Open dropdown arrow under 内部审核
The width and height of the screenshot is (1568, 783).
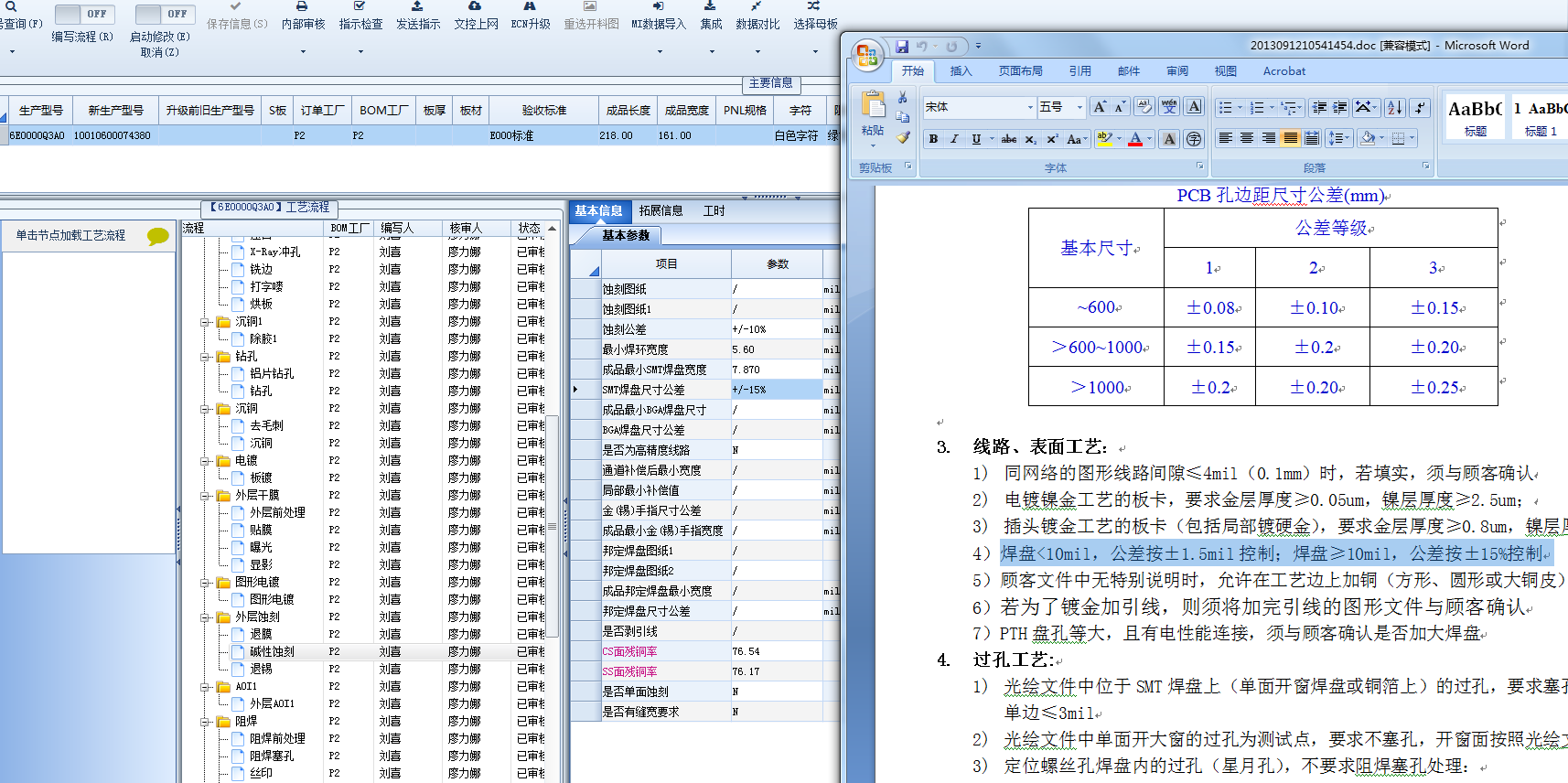click(303, 51)
